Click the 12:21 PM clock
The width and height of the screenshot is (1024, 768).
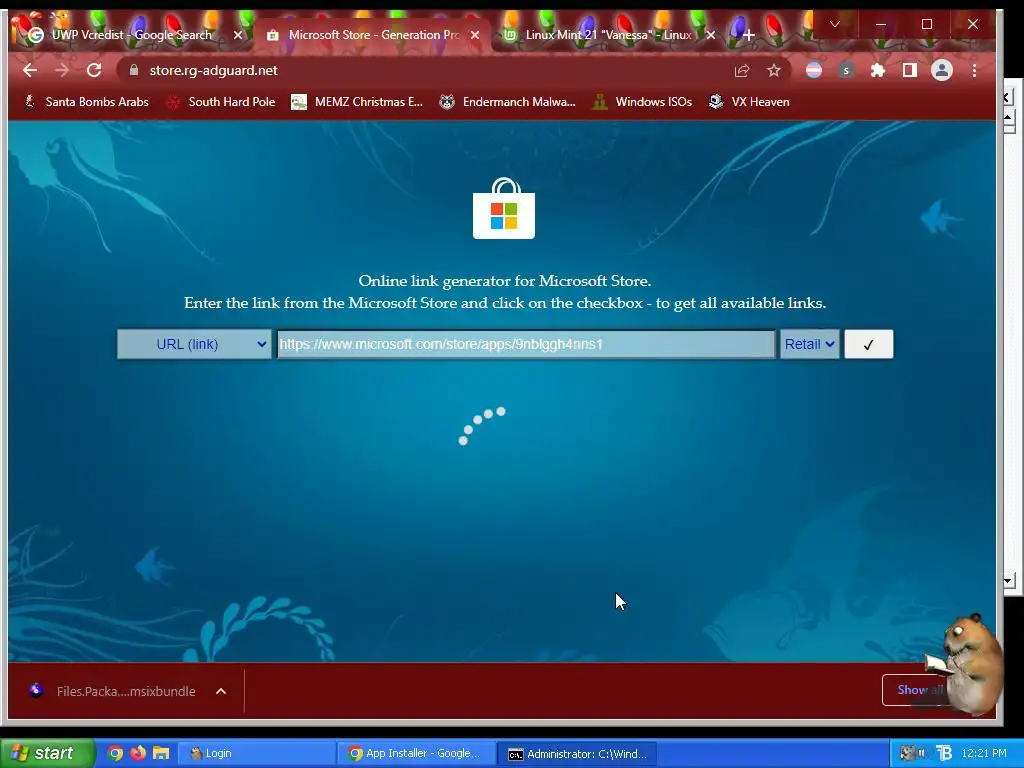point(984,753)
